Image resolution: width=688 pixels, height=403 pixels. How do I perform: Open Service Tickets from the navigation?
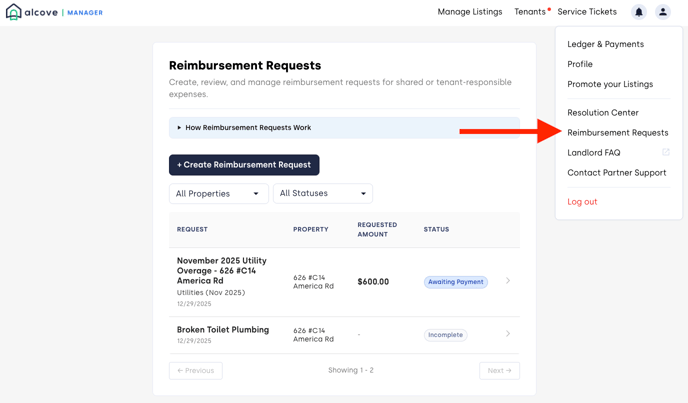pyautogui.click(x=587, y=12)
